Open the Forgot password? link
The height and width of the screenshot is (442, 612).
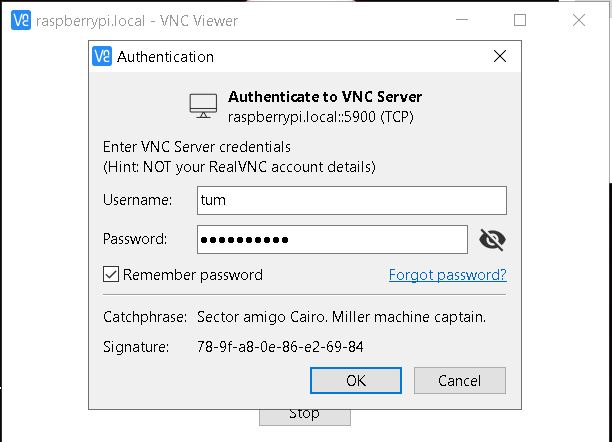(447, 274)
